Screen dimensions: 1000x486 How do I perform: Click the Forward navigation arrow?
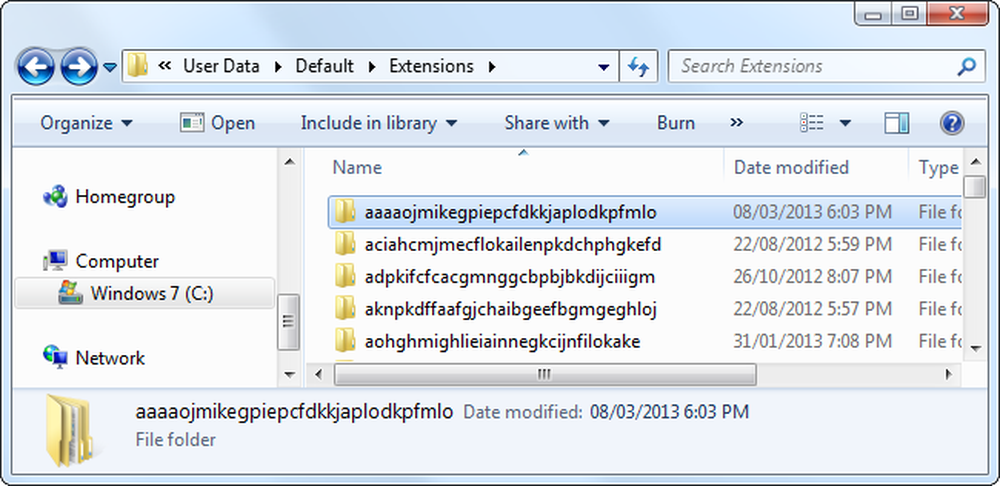point(79,67)
